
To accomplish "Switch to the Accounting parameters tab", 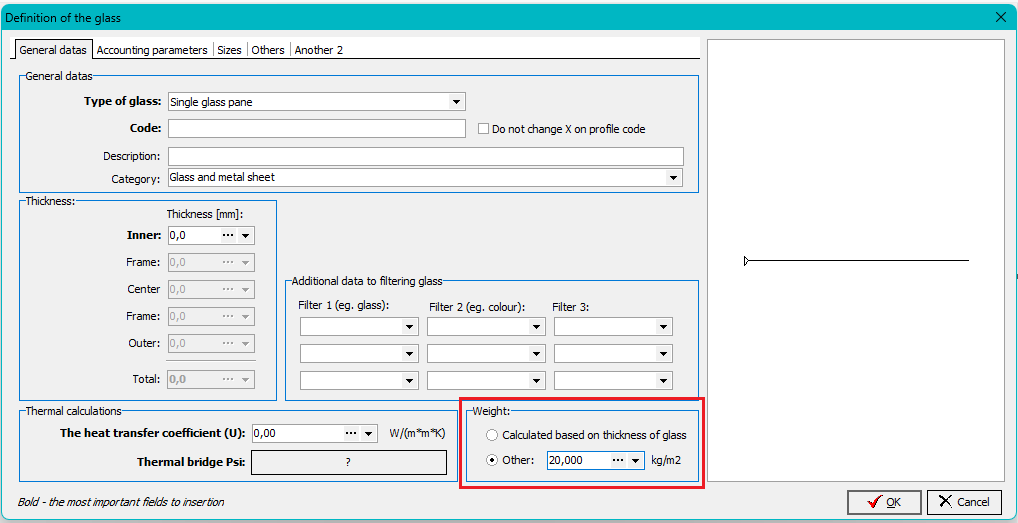I will (152, 50).
